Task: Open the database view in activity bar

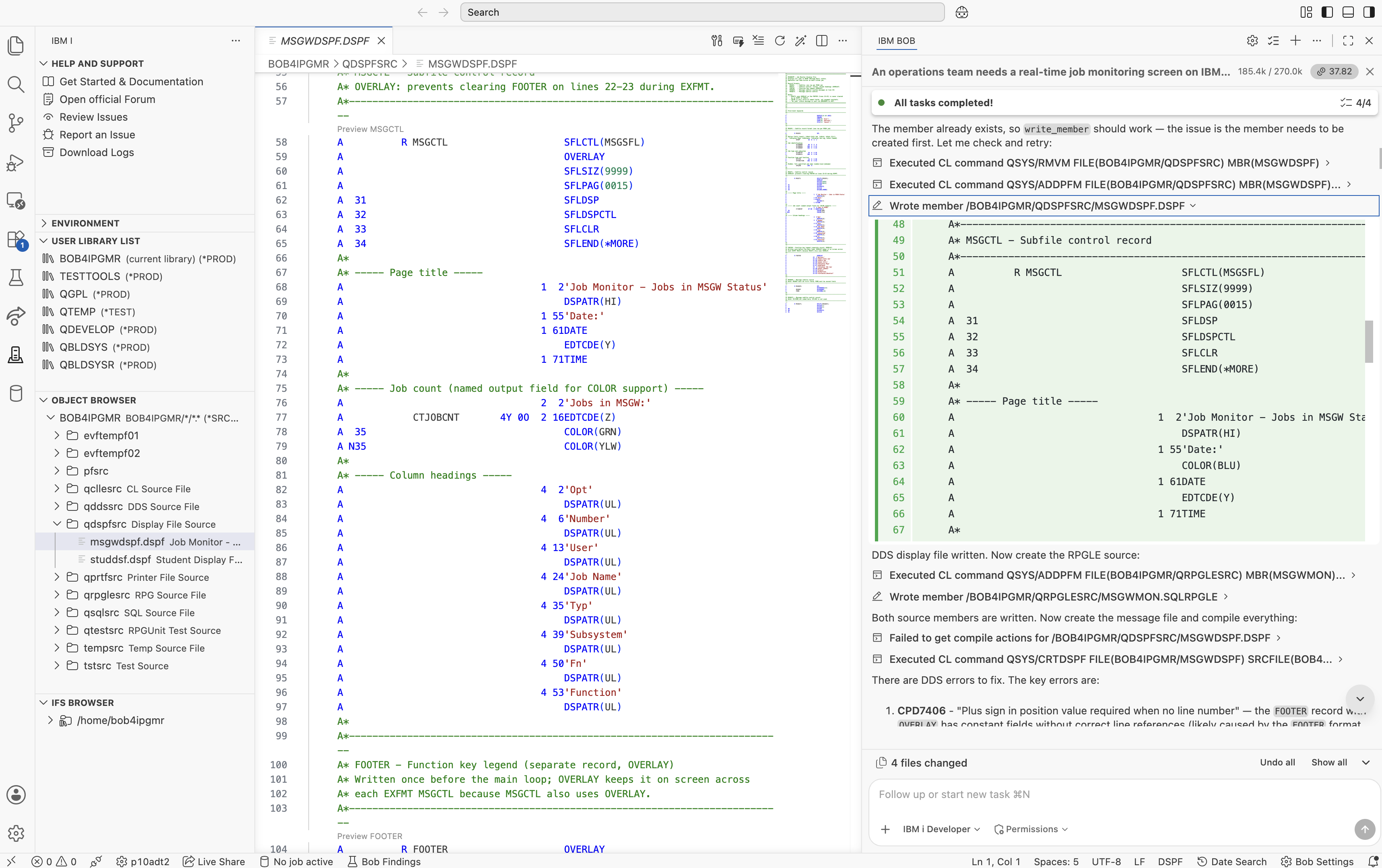Action: pyautogui.click(x=16, y=393)
